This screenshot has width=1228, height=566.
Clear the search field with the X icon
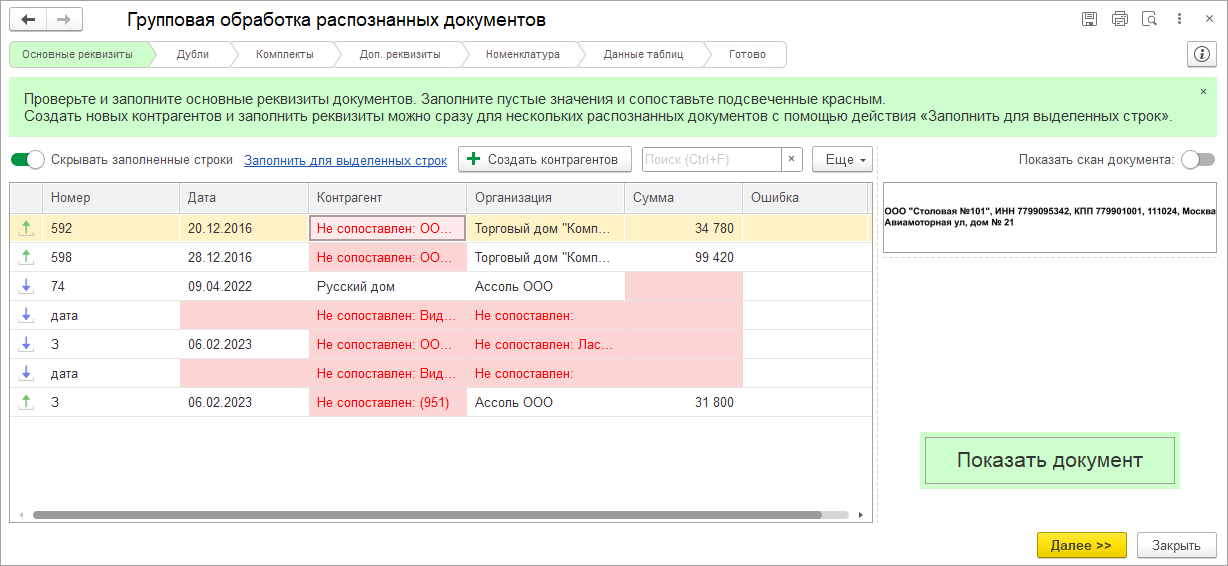(x=791, y=159)
